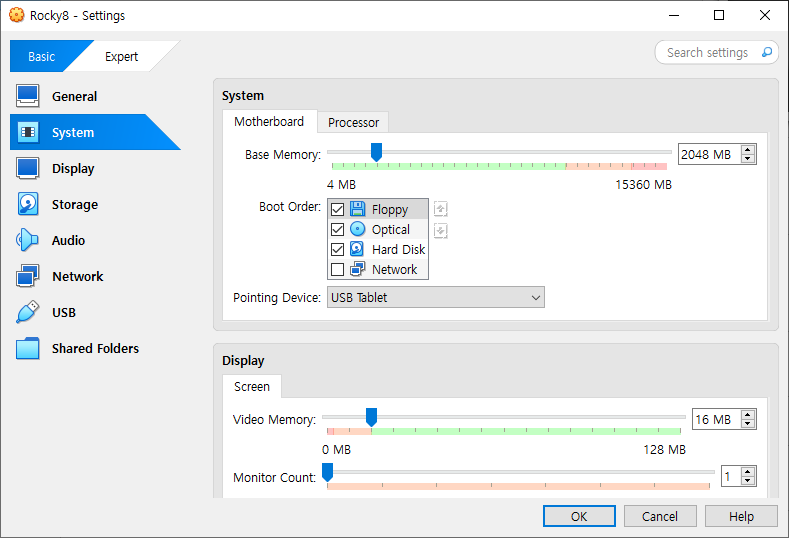Open Audio label in the sidebar
This screenshot has height=538, width=789.
68,241
